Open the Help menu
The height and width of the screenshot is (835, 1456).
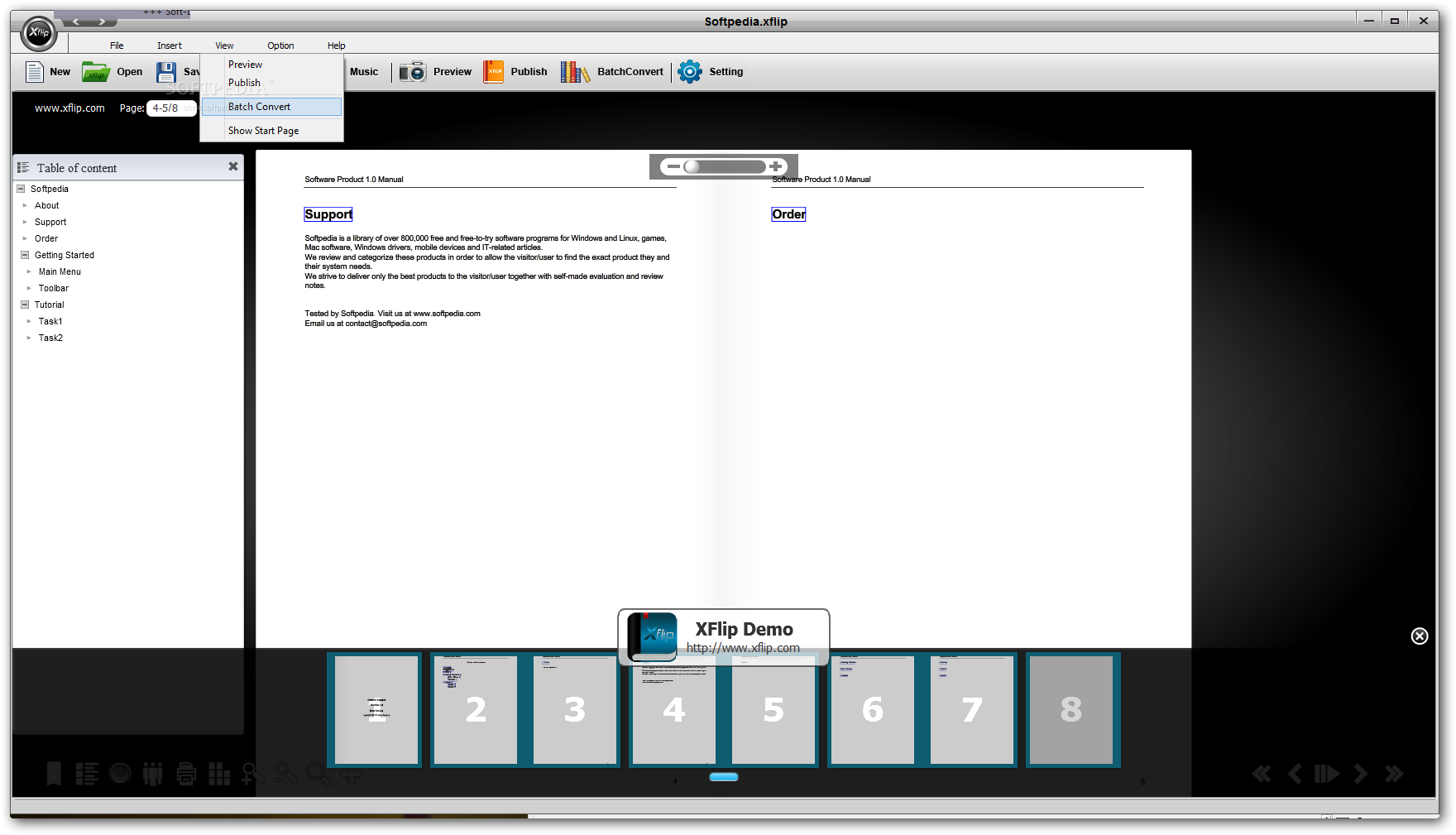point(336,46)
